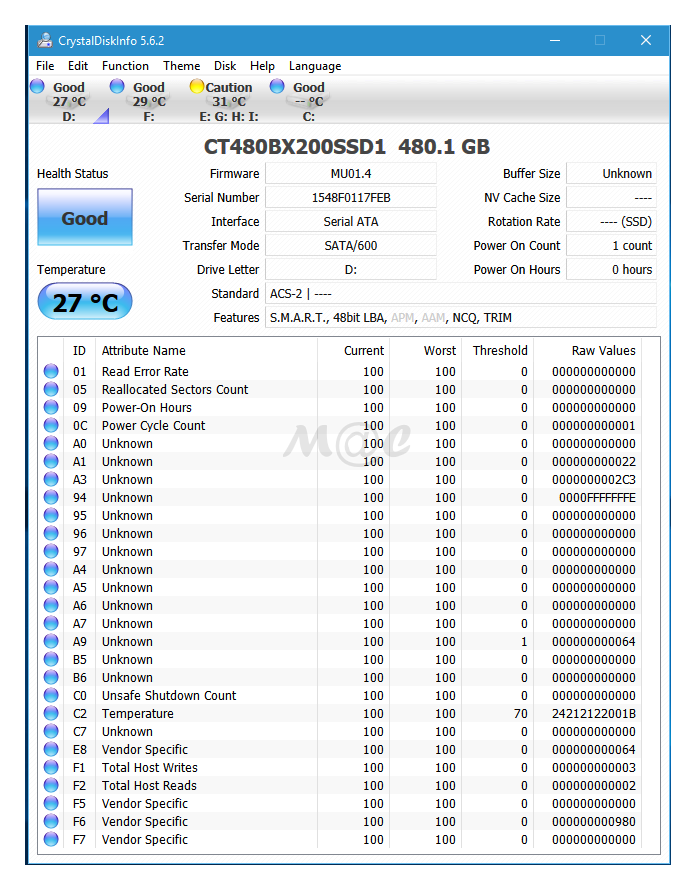Click the 27 °C temperature button
This screenshot has width=696, height=890.
click(85, 301)
